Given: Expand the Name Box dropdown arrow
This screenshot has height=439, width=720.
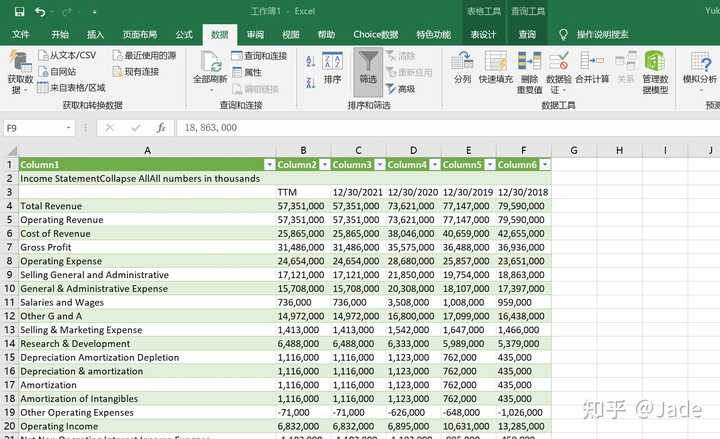Looking at the screenshot, I should click(68, 128).
